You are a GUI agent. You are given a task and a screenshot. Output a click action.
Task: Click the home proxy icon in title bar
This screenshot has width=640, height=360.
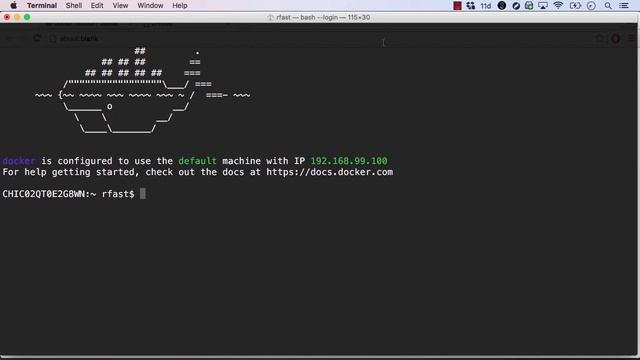click(x=270, y=17)
